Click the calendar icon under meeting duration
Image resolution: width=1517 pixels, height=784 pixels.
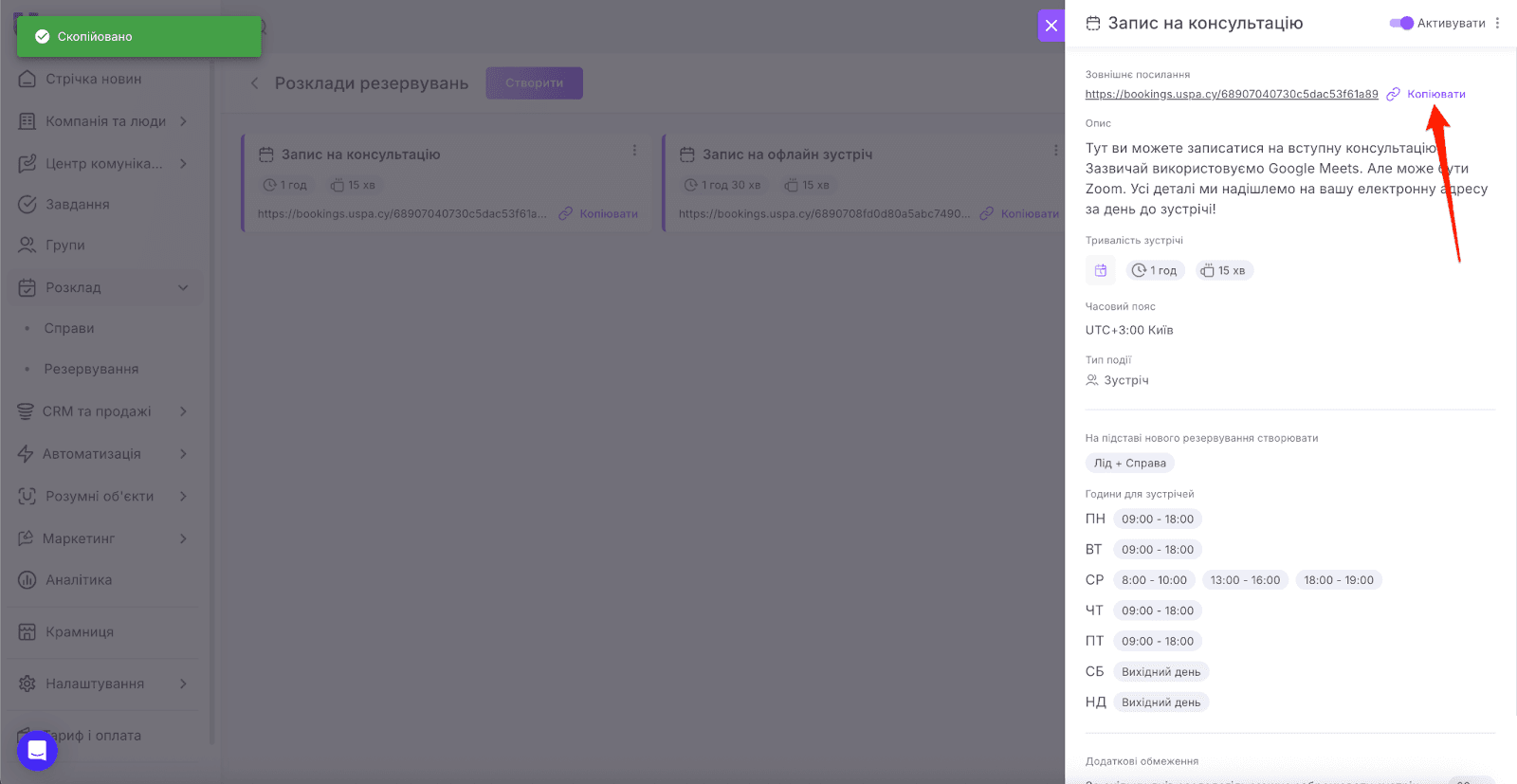click(x=1100, y=271)
